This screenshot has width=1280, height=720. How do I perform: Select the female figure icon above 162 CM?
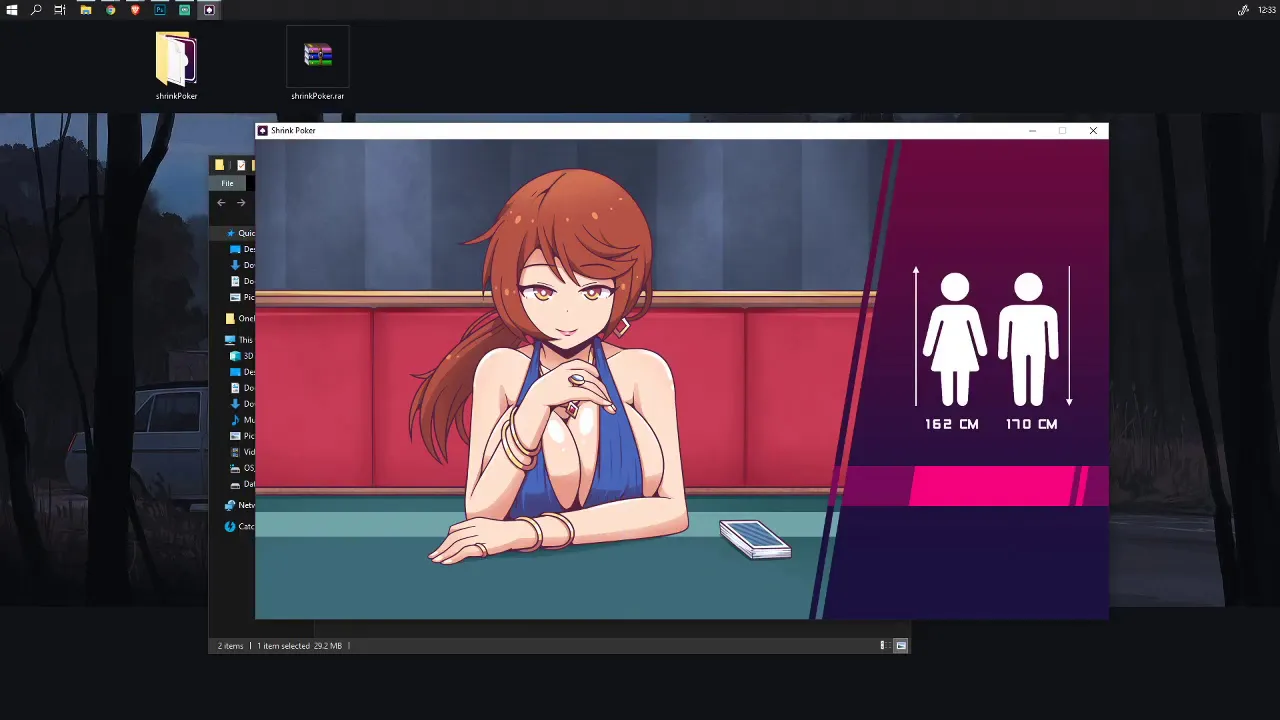point(955,338)
